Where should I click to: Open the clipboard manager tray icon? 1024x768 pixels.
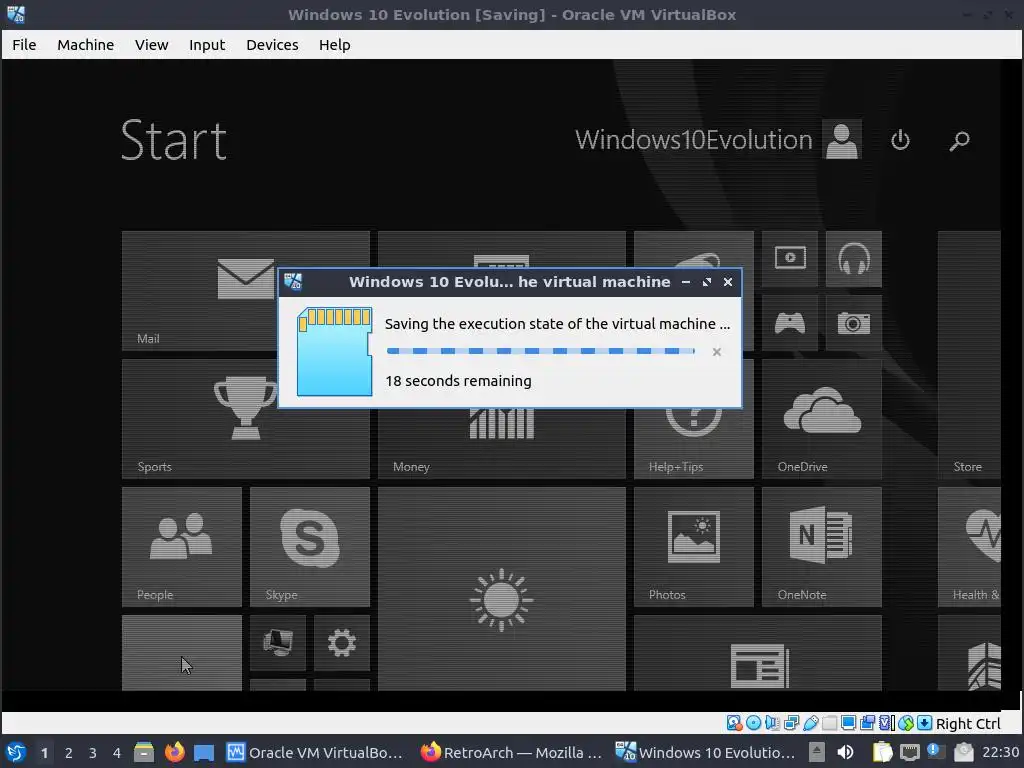click(882, 752)
